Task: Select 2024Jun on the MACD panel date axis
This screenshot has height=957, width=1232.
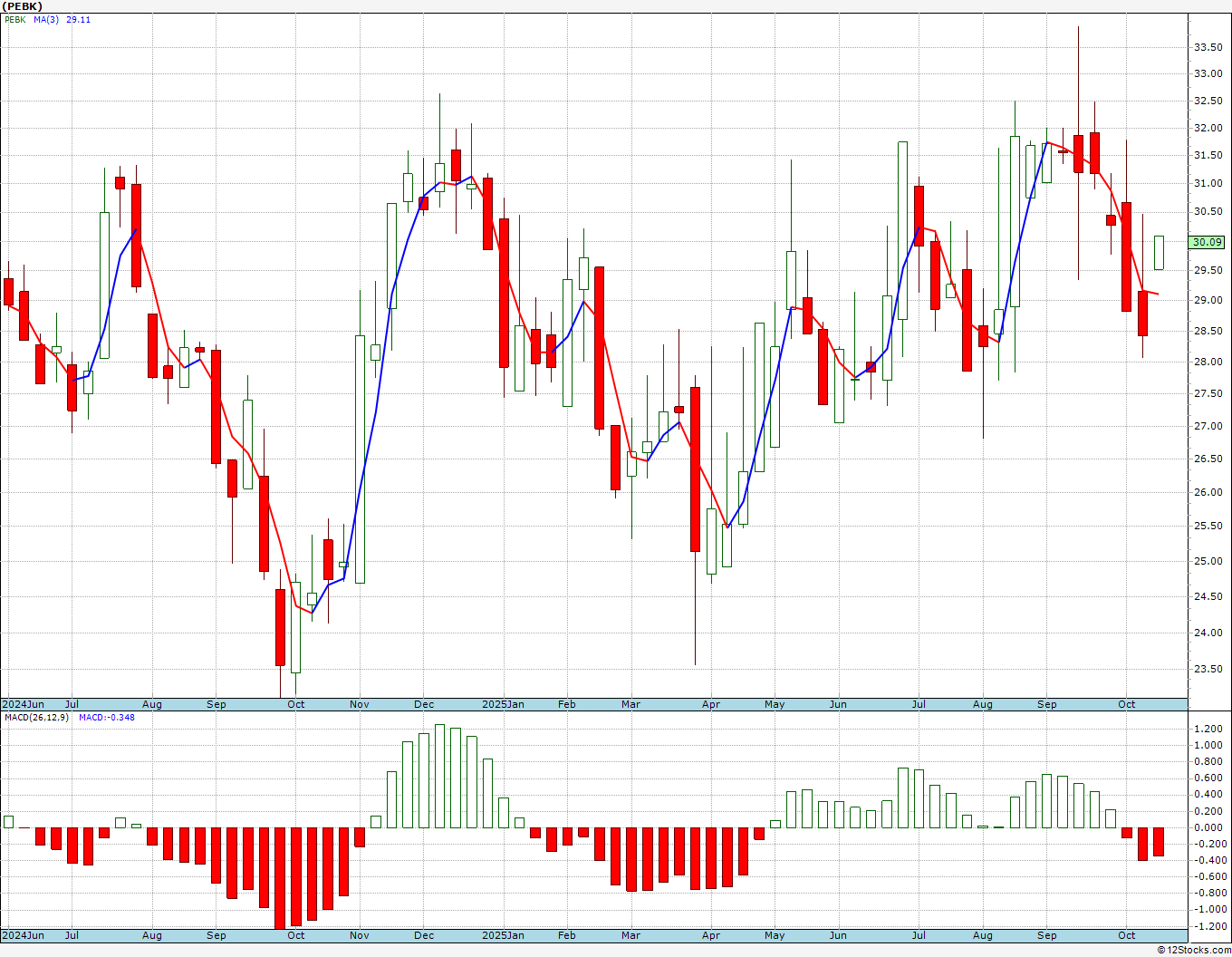Action: click(23, 935)
